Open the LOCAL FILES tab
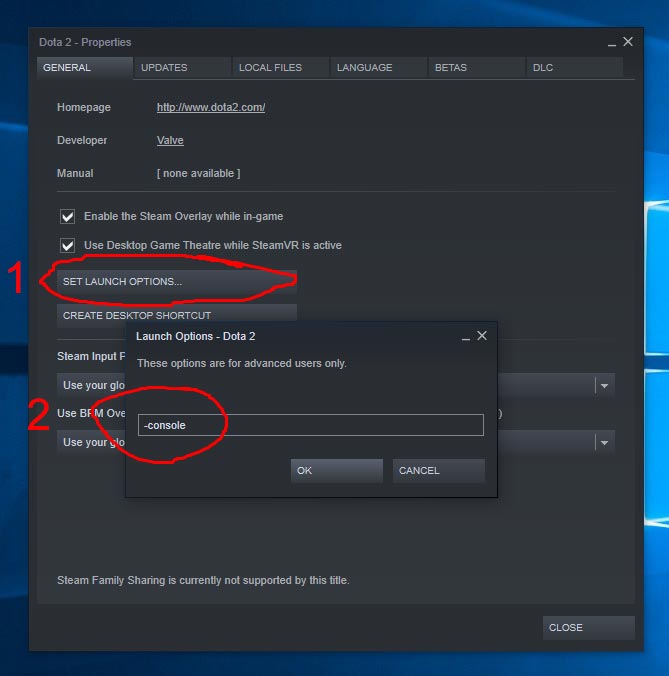 [x=280, y=68]
